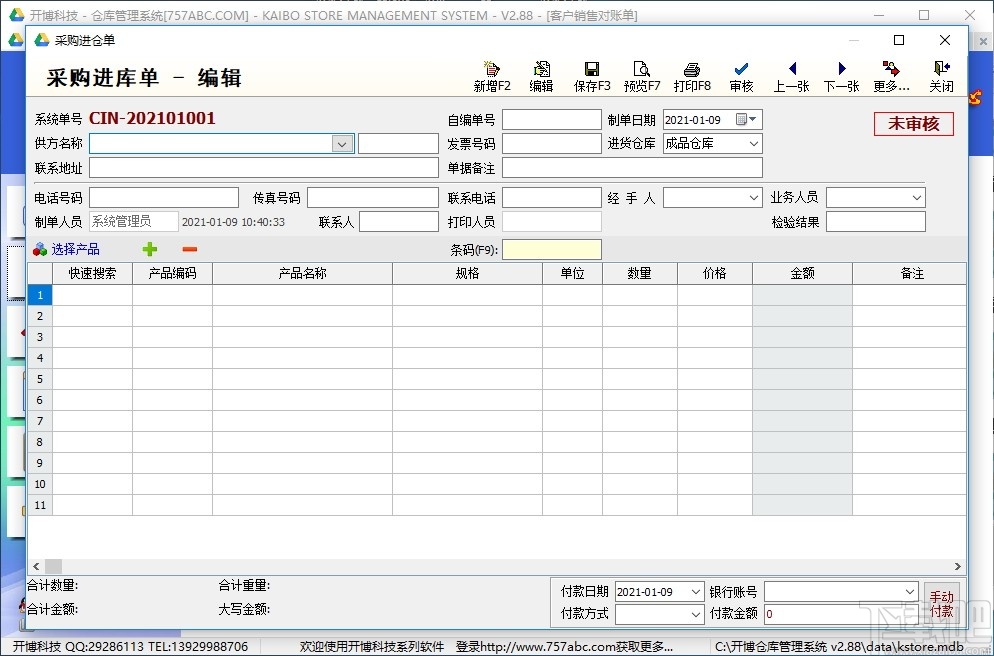The image size is (994, 656).
Task: Open print preview via 预览F7 icon
Action: coord(642,68)
